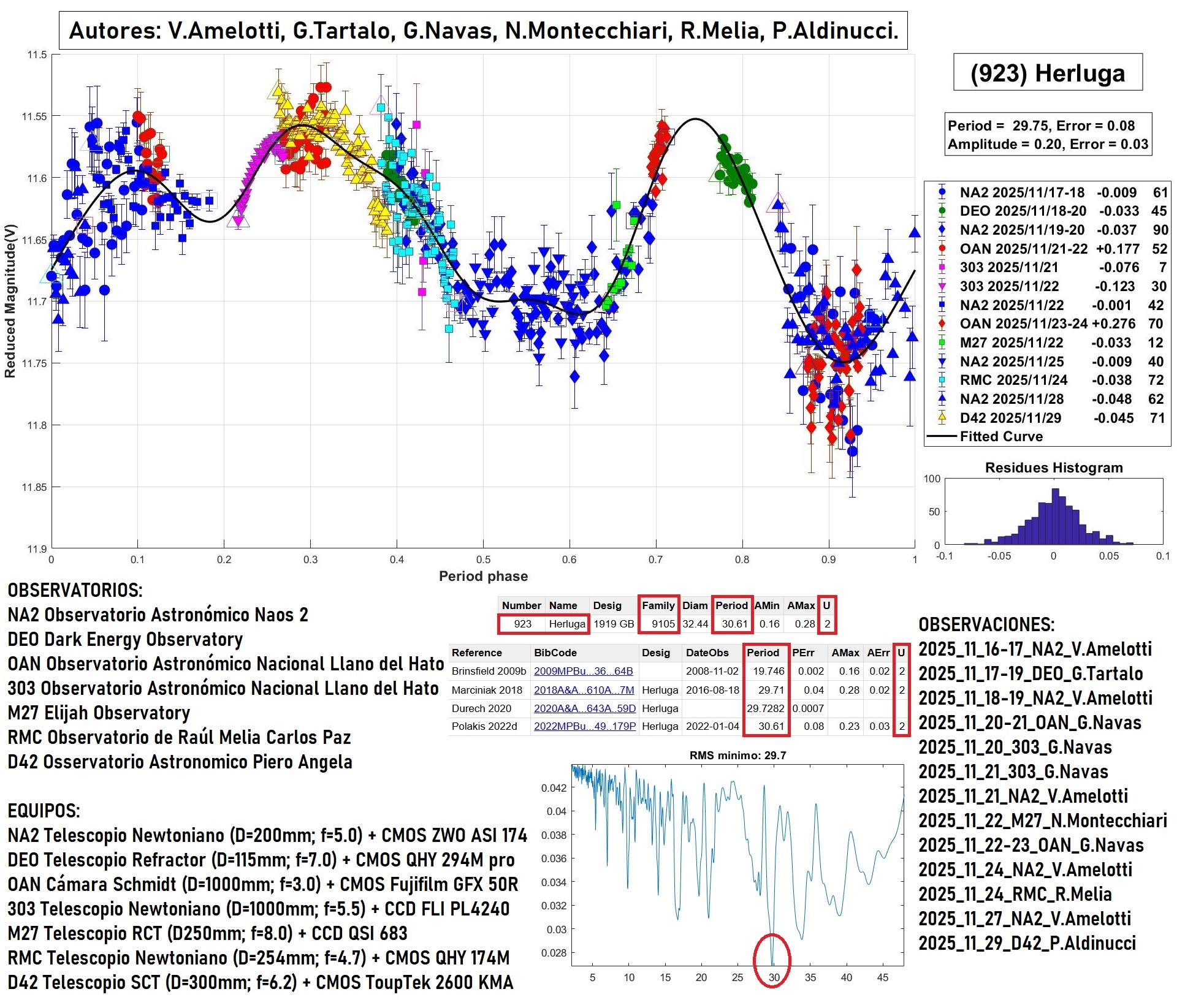Click the black Fitted Curve legend line
Image resolution: width=1185 pixels, height=1008 pixels.
[x=942, y=436]
